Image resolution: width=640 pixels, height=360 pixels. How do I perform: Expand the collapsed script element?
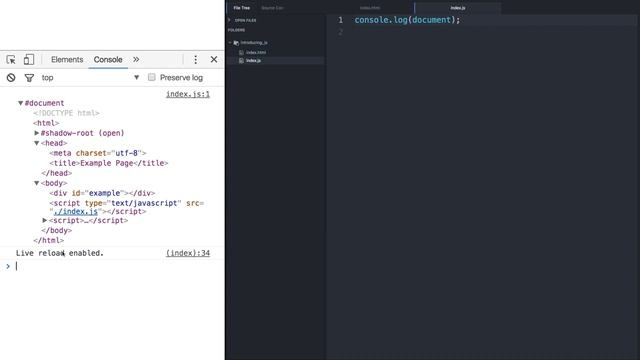(44, 220)
